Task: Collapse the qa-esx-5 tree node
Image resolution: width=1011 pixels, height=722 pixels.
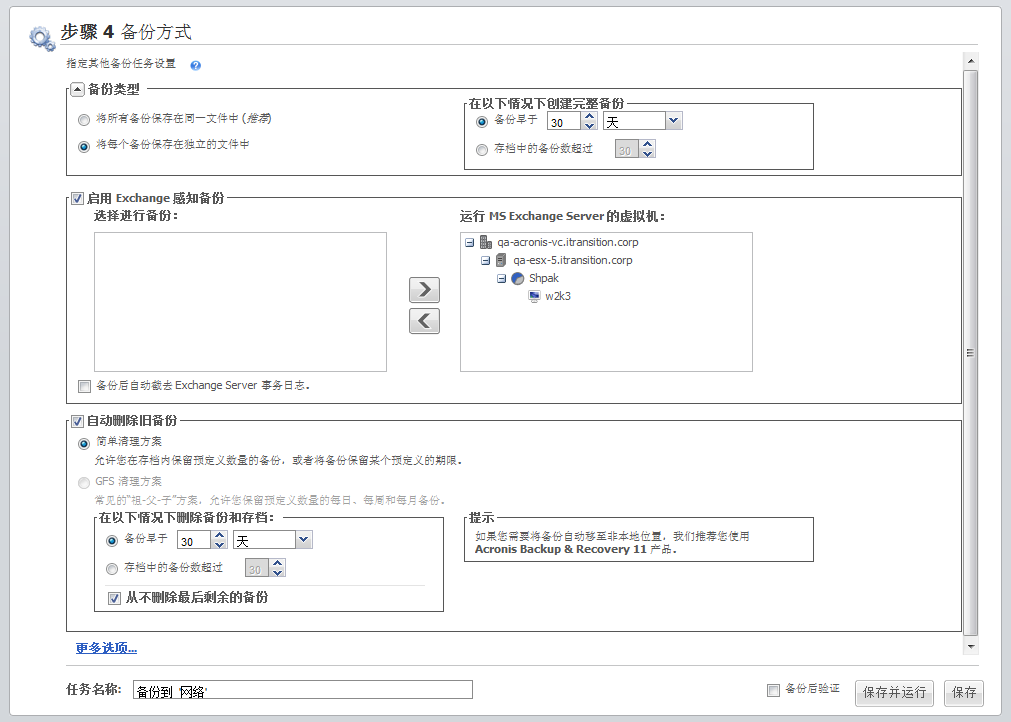Action: click(x=486, y=260)
